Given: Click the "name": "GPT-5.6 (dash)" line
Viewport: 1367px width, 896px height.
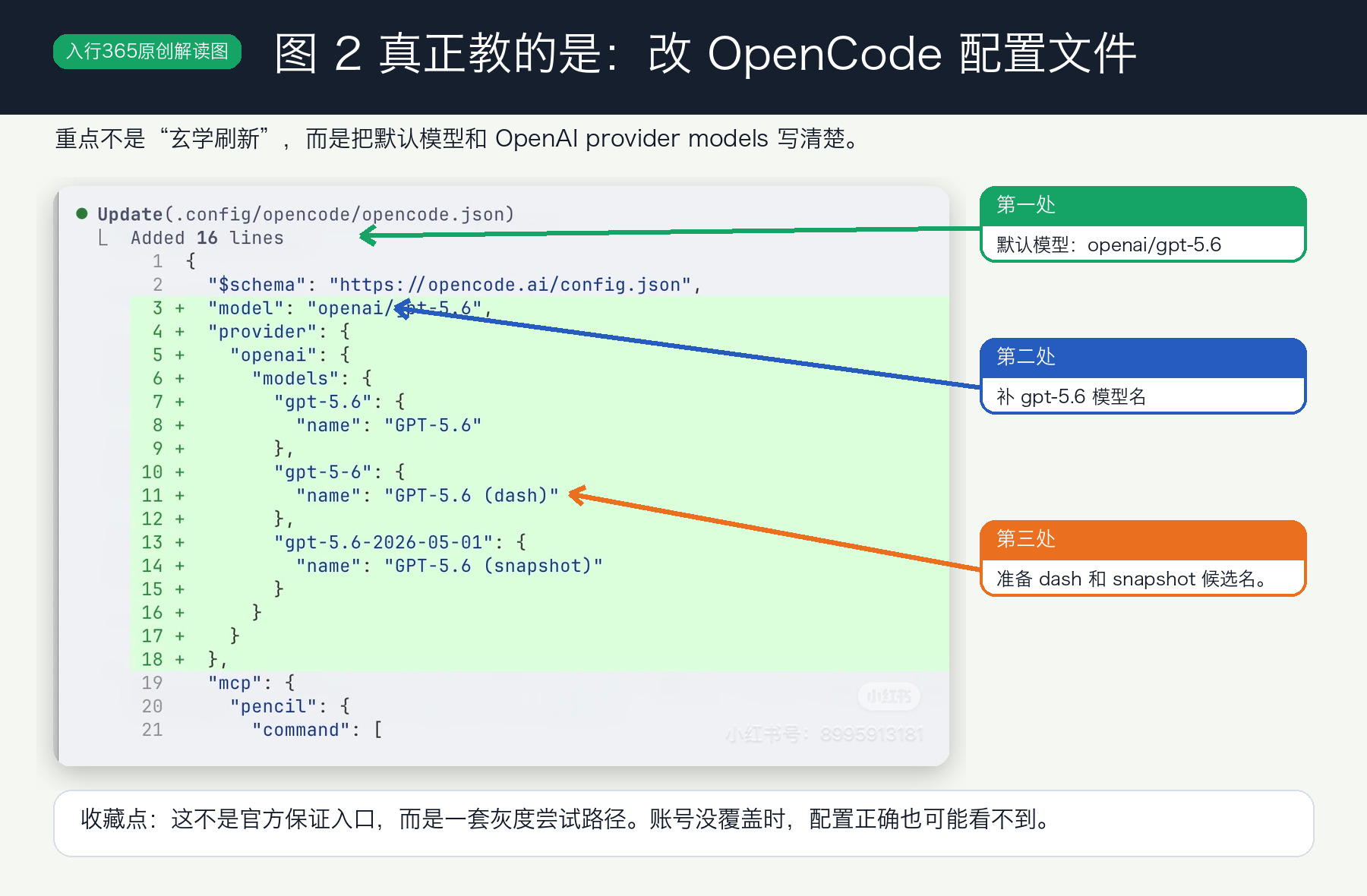Looking at the screenshot, I should [x=428, y=496].
